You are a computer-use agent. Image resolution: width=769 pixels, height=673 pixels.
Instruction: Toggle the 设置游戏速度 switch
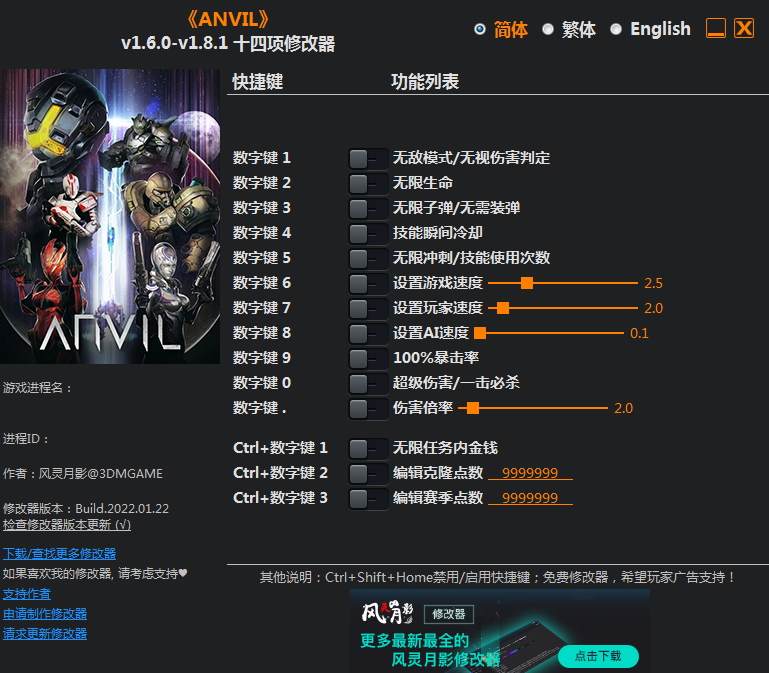pyautogui.click(x=368, y=284)
